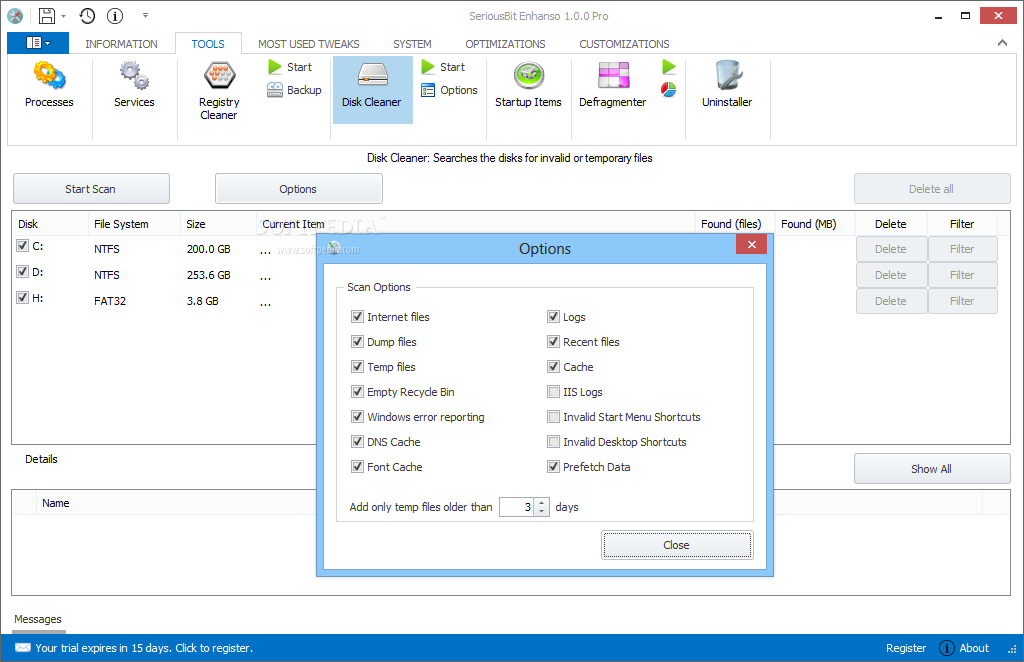Click the Options button below the ribbon
Viewport: 1024px width, 662px height.
[298, 189]
